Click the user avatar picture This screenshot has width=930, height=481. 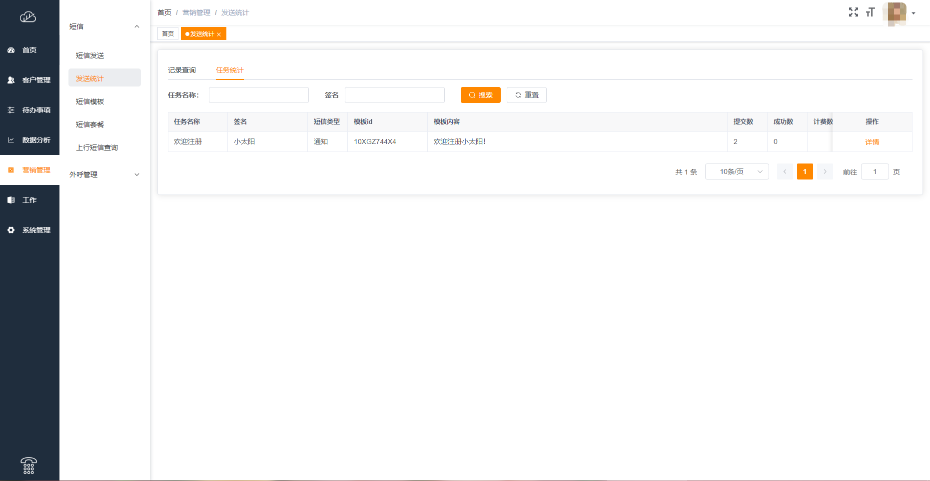896,12
